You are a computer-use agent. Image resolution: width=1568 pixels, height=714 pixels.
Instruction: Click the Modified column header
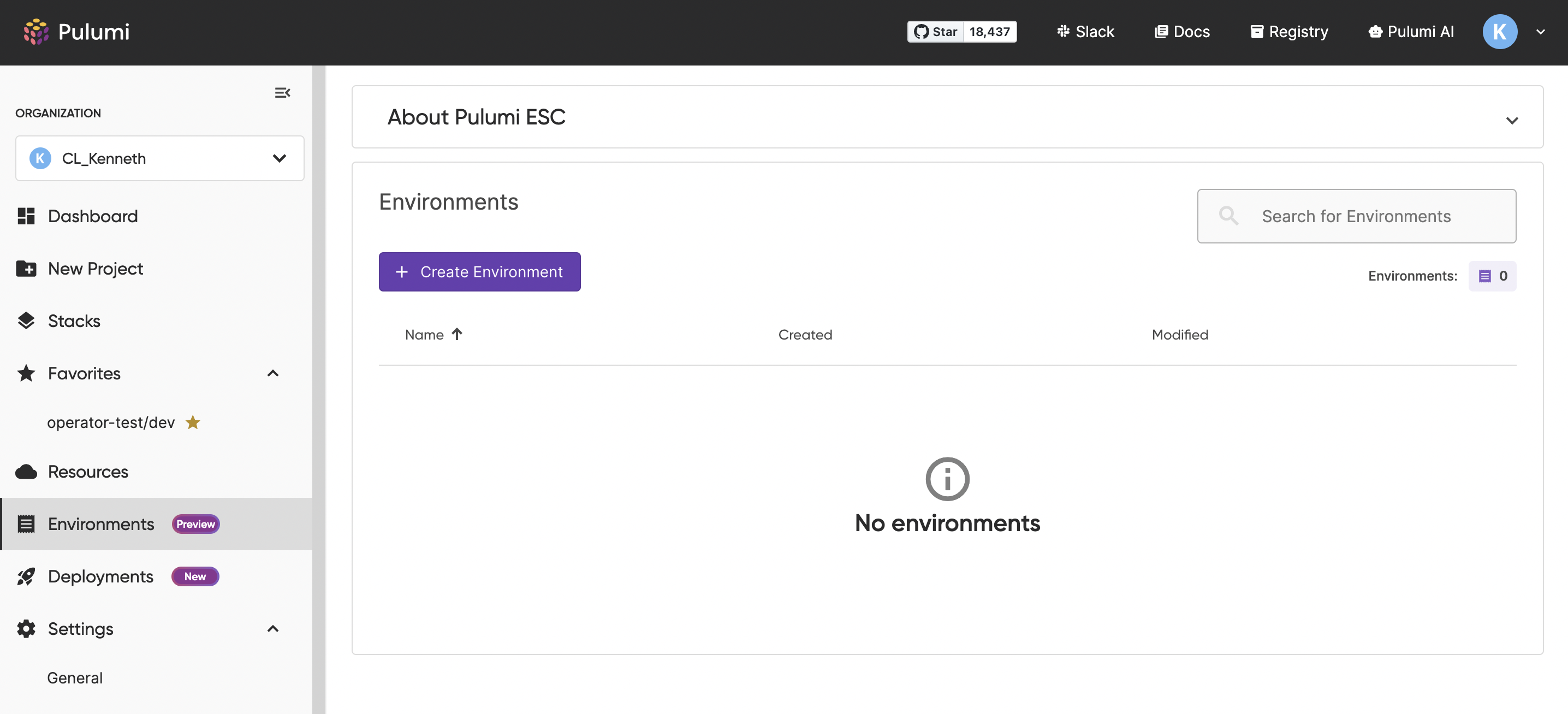(1180, 334)
